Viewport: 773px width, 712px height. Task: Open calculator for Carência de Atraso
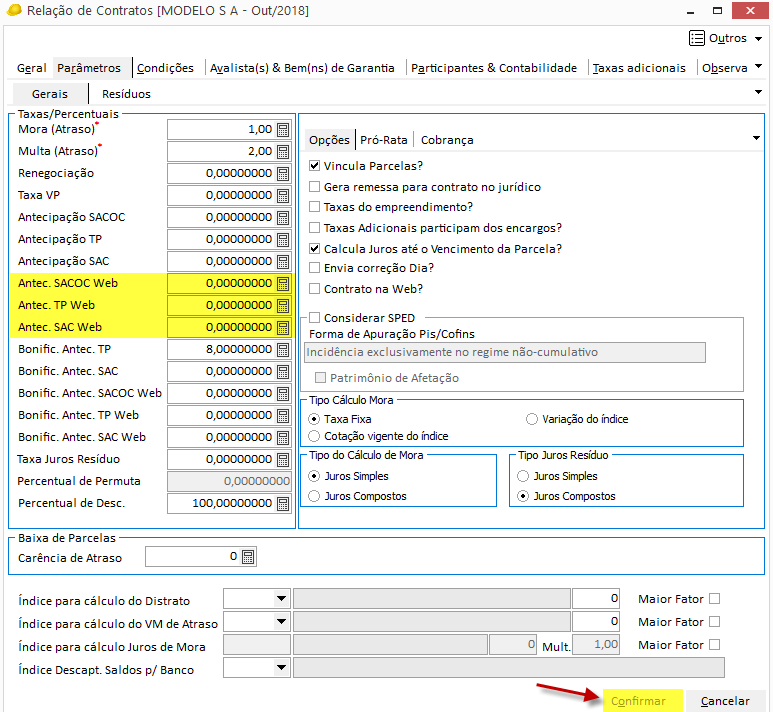pyautogui.click(x=248, y=557)
